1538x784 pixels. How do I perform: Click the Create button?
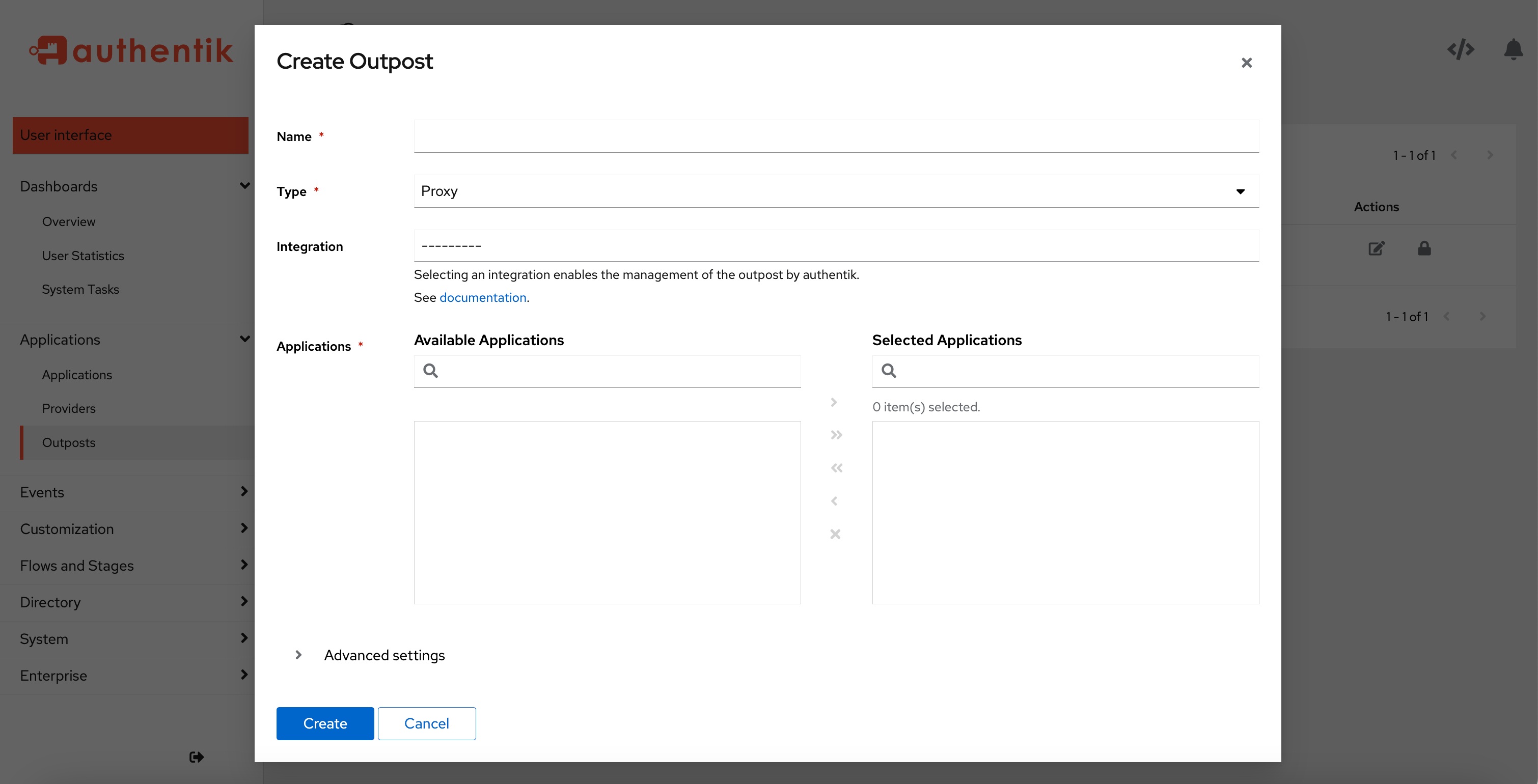325,723
